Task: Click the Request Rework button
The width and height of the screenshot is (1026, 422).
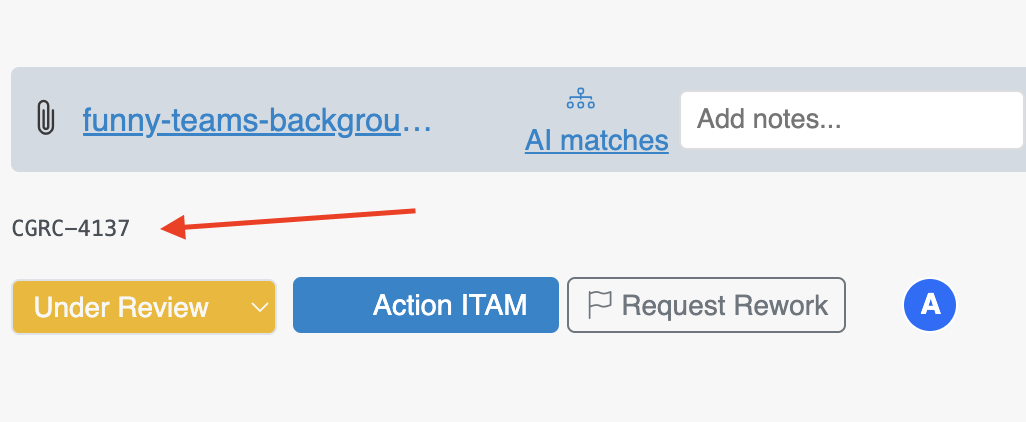Action: point(706,305)
